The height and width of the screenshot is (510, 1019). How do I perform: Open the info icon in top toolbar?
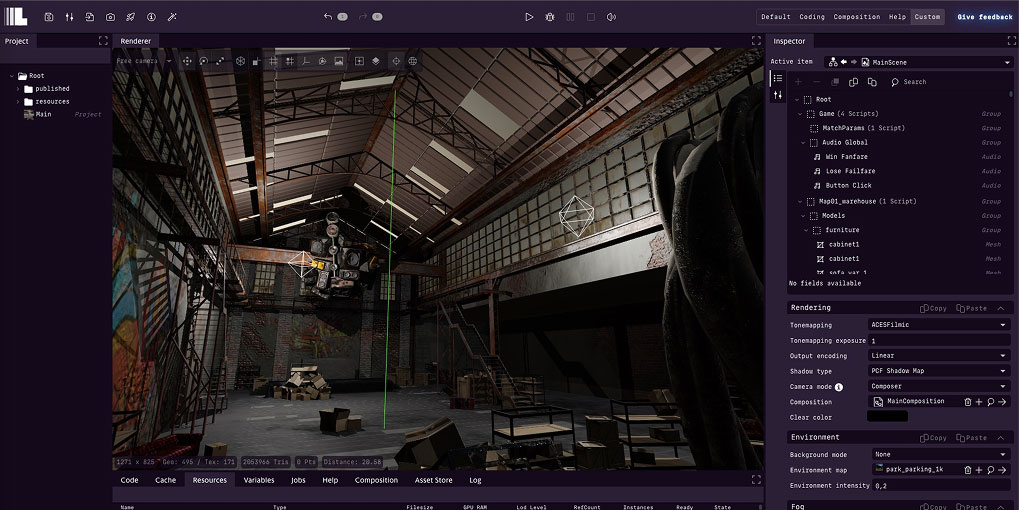pyautogui.click(x=151, y=17)
